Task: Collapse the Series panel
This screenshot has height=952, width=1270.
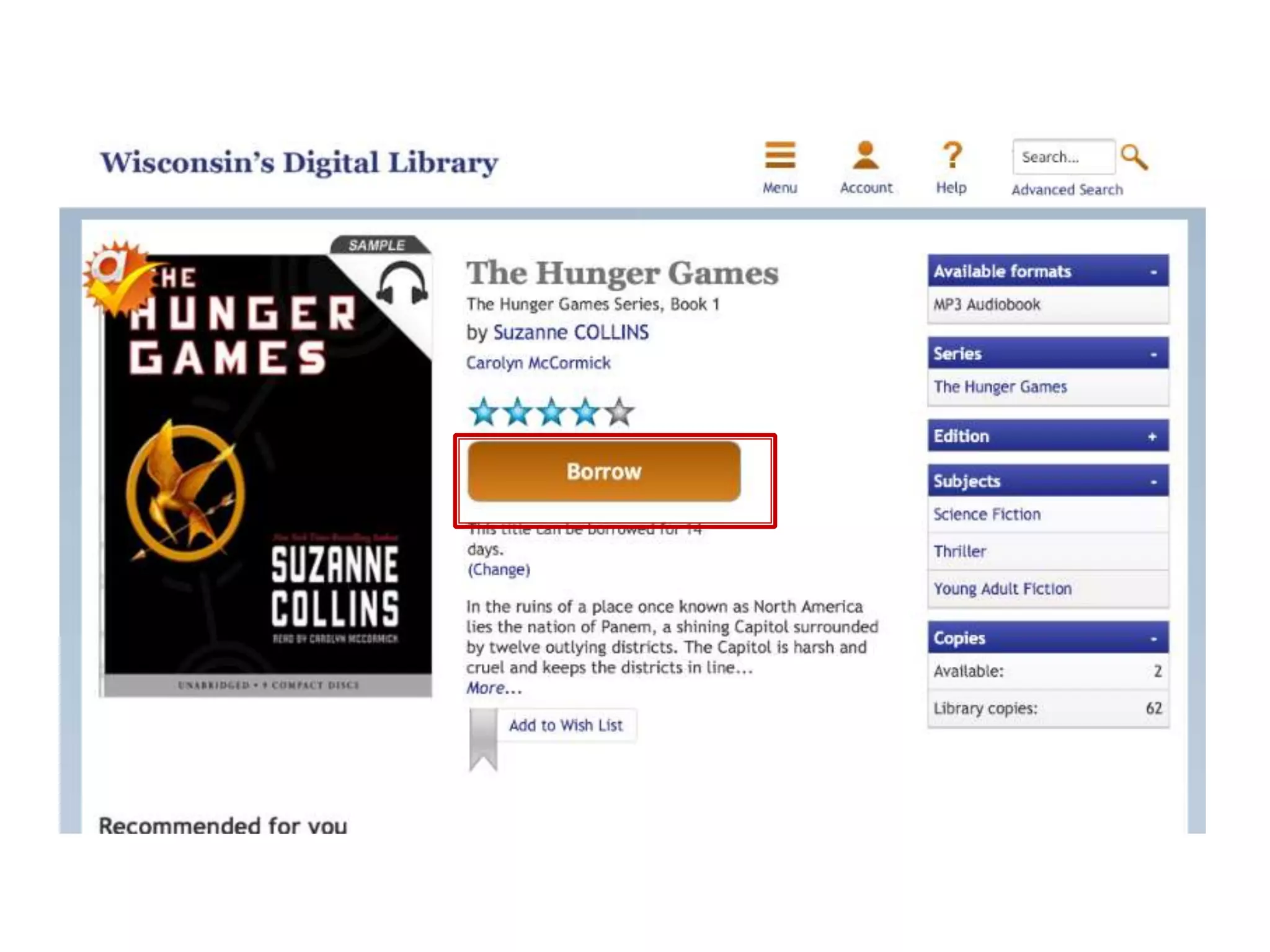Action: (x=1153, y=354)
